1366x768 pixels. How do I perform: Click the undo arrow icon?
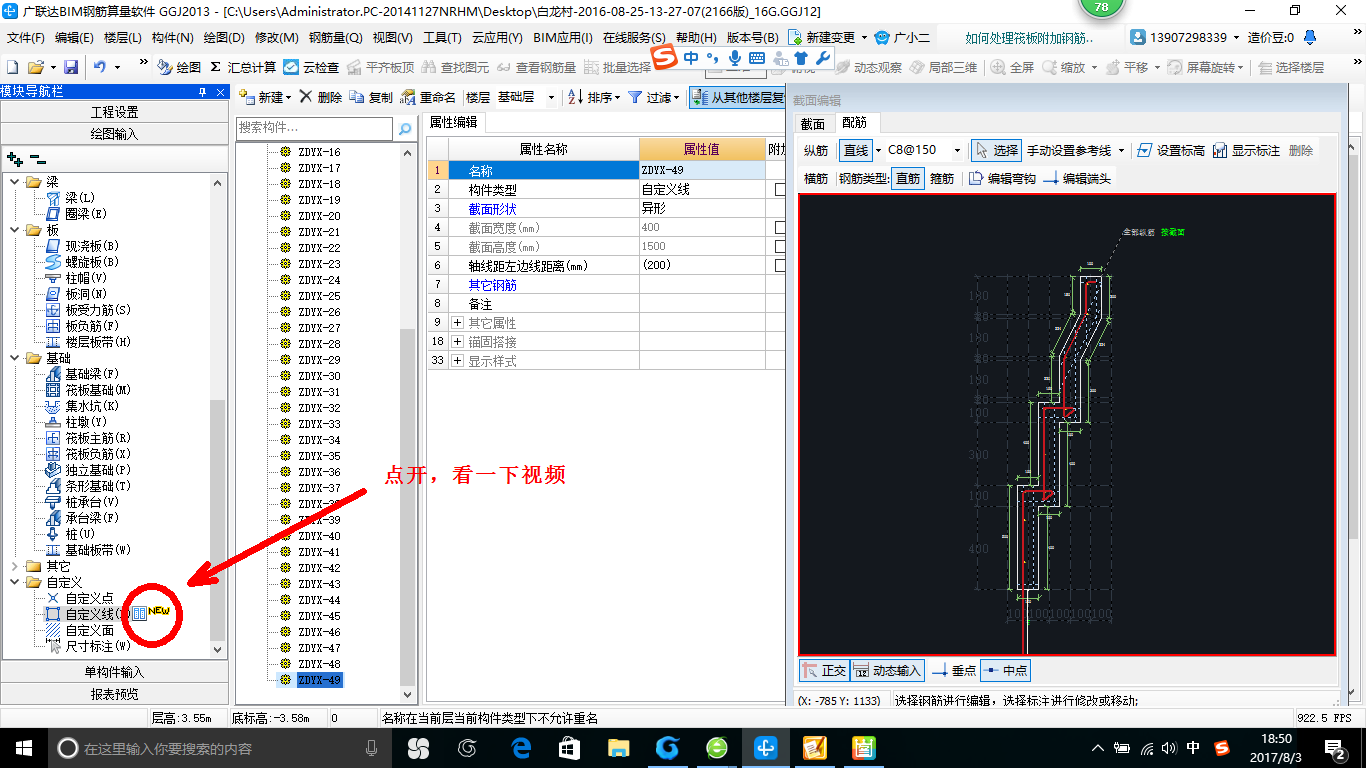pos(100,67)
